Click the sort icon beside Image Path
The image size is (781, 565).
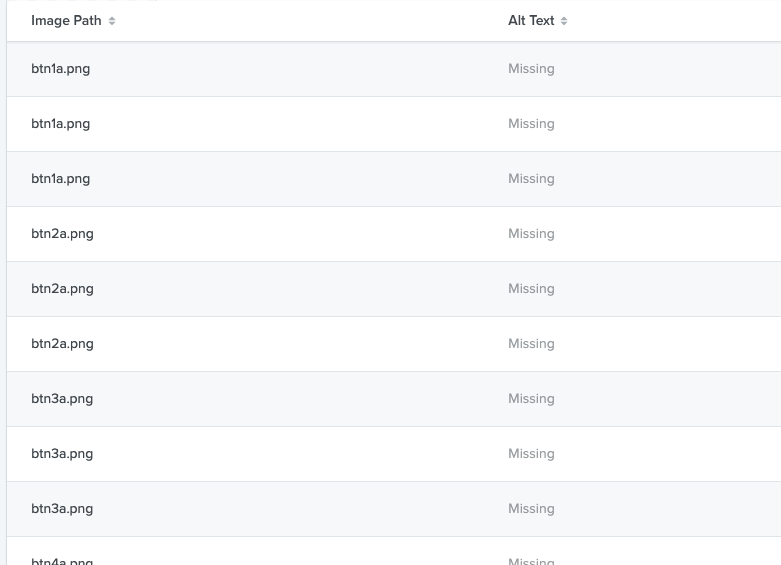[x=112, y=21]
